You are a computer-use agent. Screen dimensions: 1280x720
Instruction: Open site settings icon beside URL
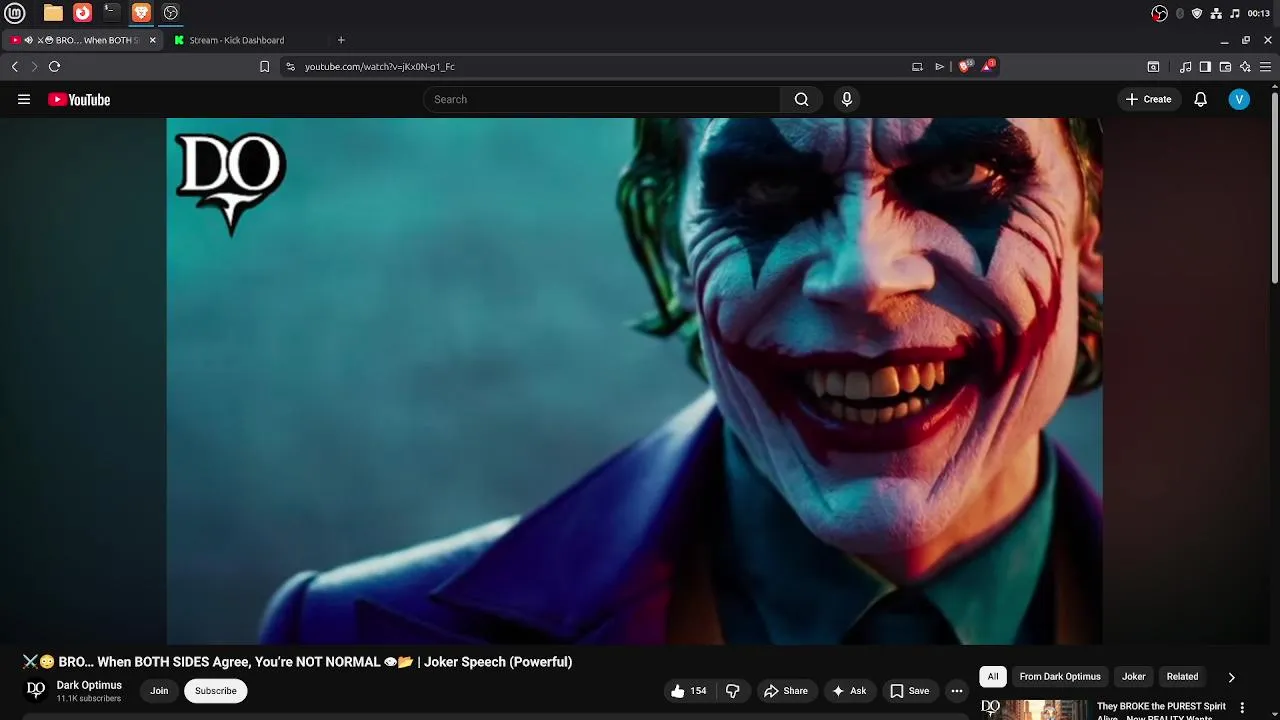pyautogui.click(x=290, y=66)
